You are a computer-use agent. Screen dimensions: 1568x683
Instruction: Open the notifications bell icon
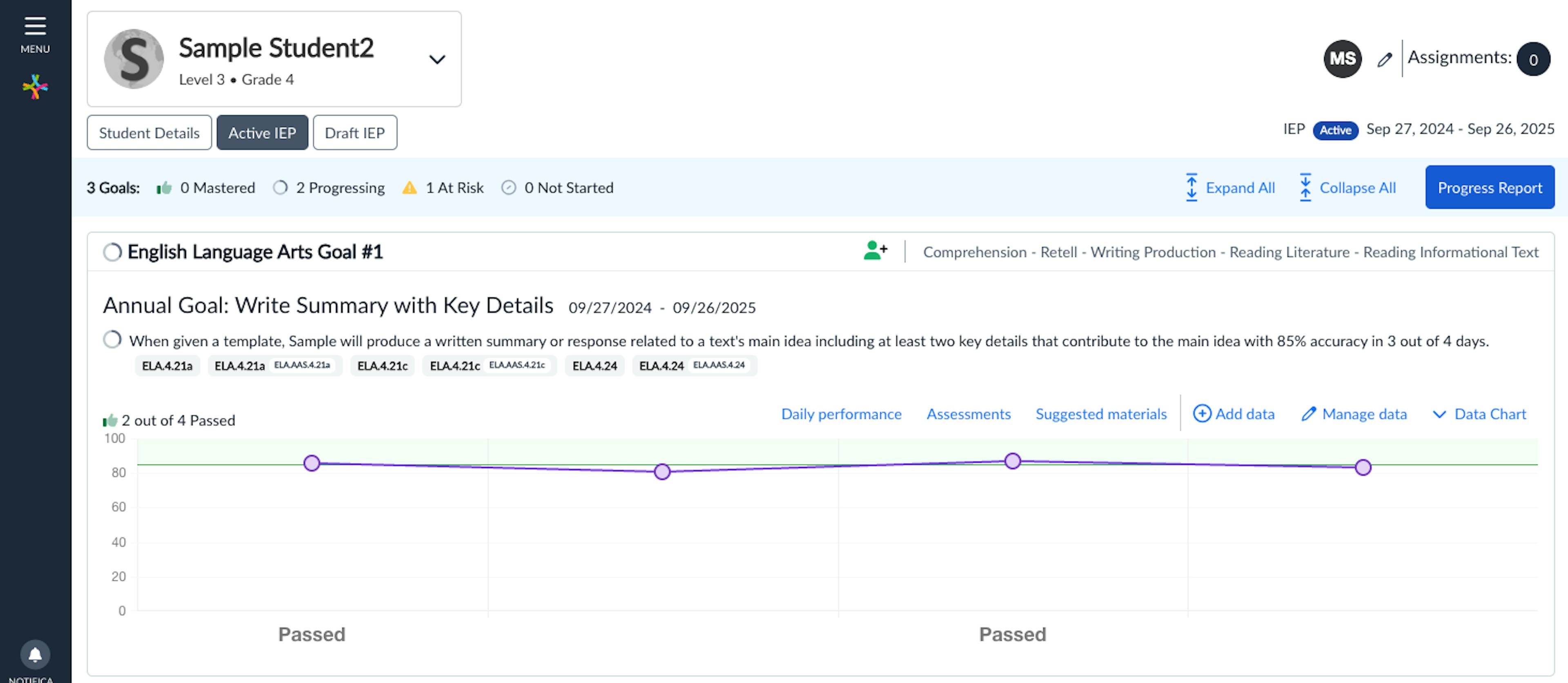35,654
